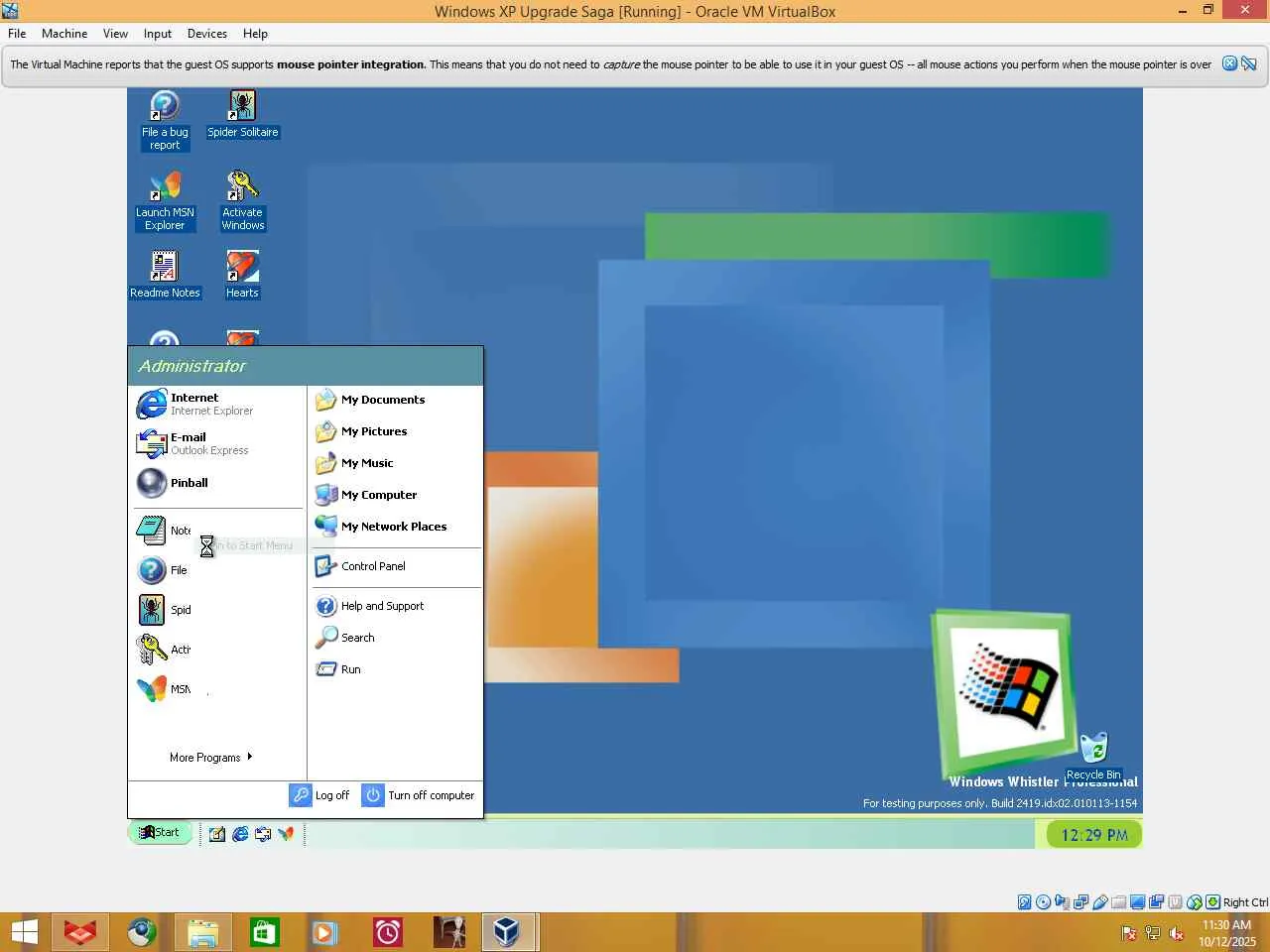Viewport: 1270px width, 952px height.
Task: Launch Pinball from the Start menu
Action: pos(216,483)
